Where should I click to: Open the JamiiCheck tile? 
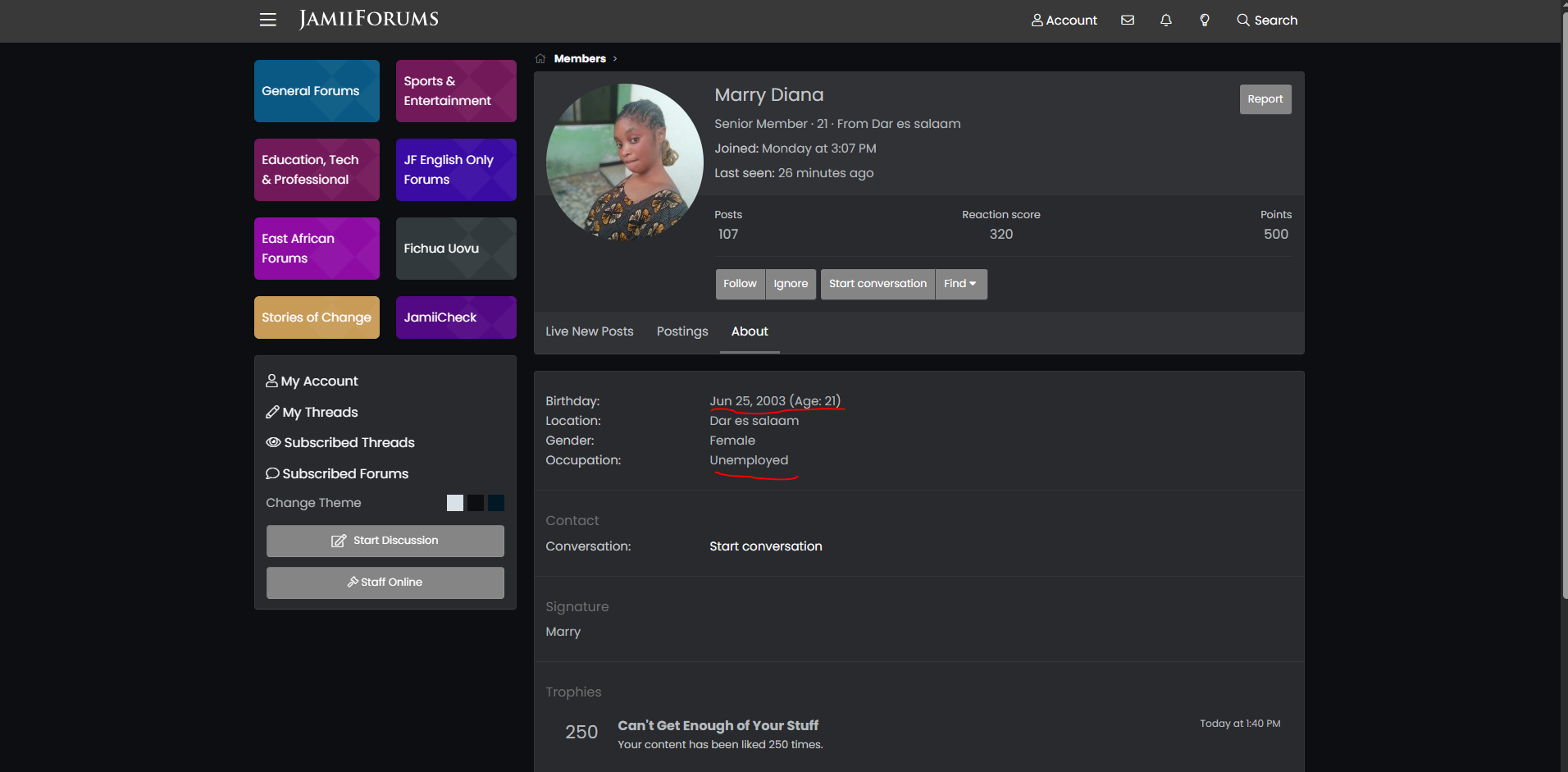coord(456,317)
